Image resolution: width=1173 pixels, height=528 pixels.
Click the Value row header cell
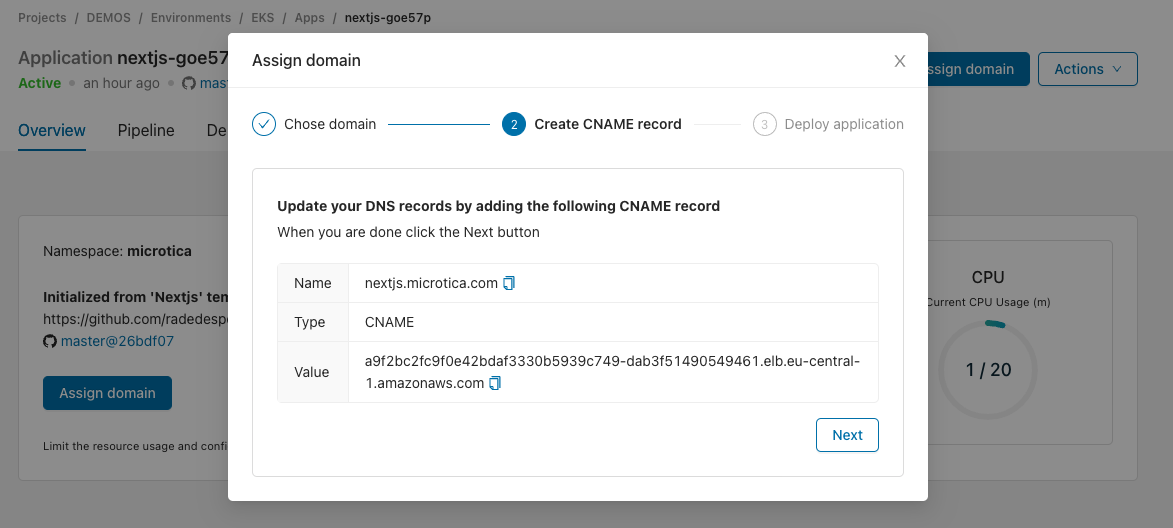313,372
